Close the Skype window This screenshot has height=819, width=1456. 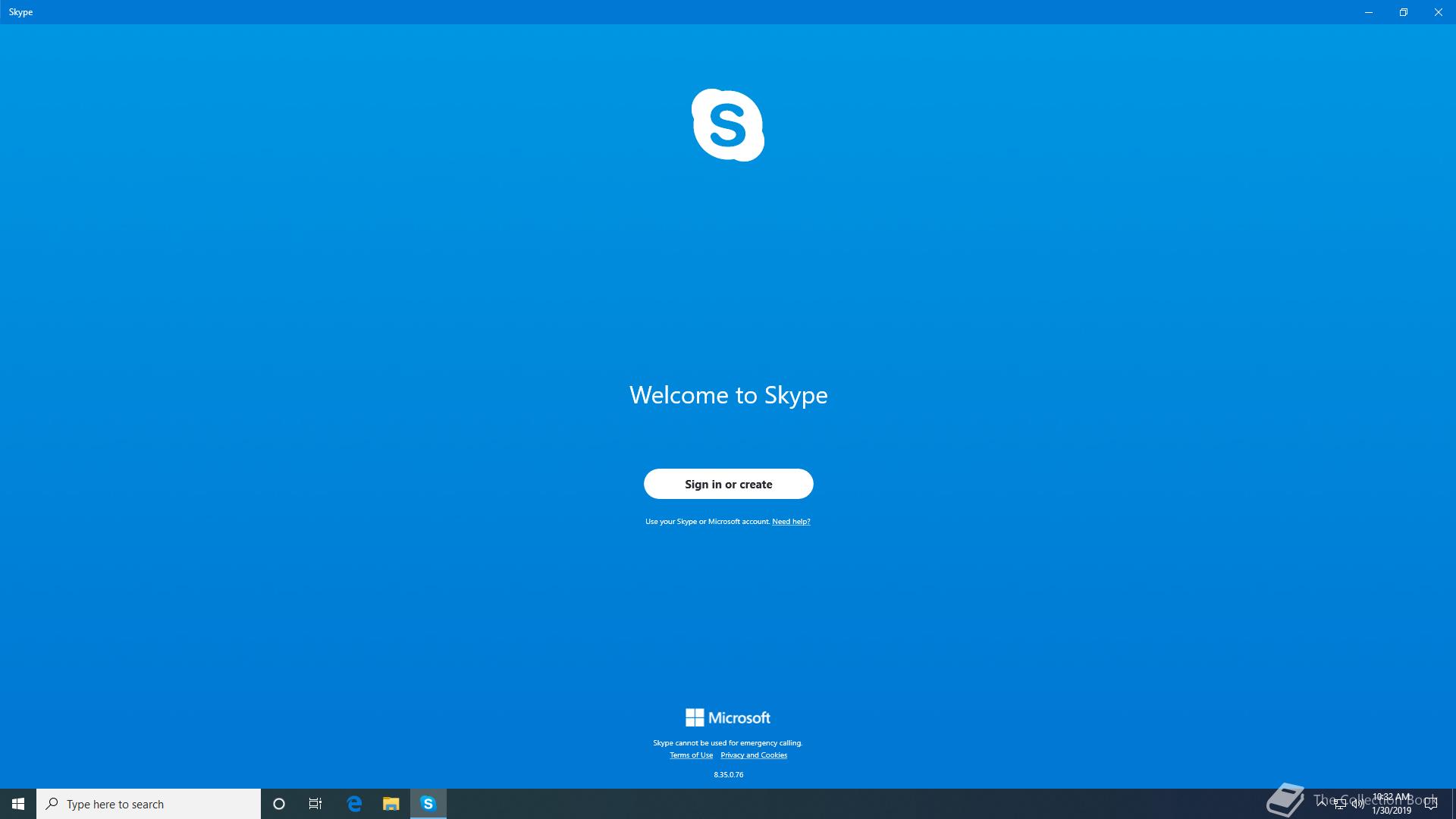(x=1439, y=12)
